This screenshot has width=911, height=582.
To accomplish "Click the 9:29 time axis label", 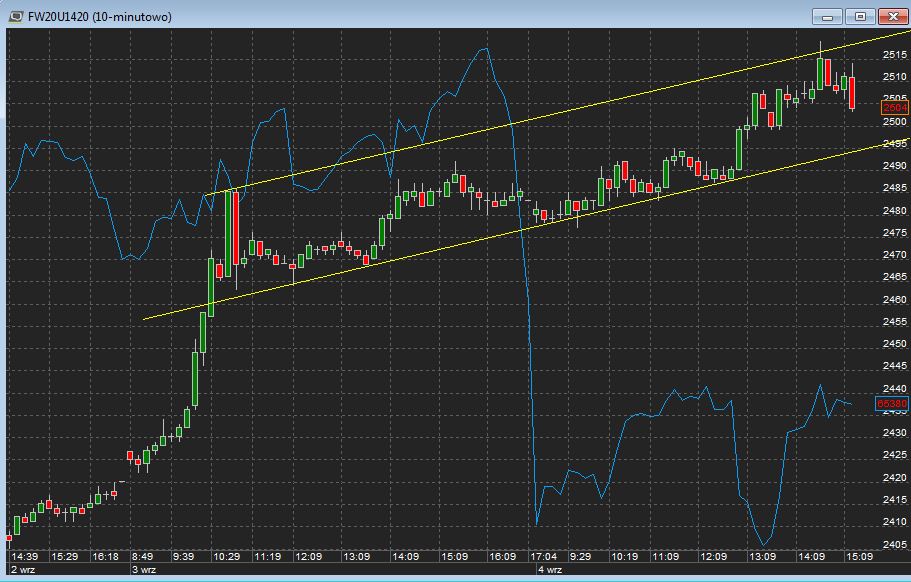I will click(580, 556).
